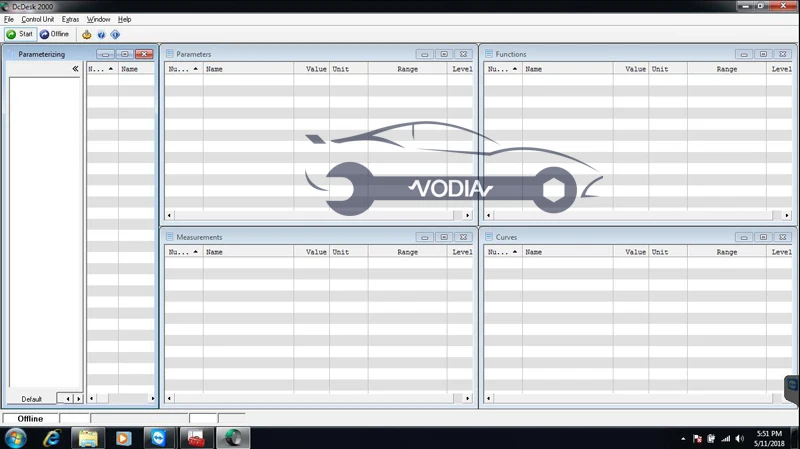Viewport: 800px width, 449px height.
Task: Open the Extras menu
Action: [70, 19]
